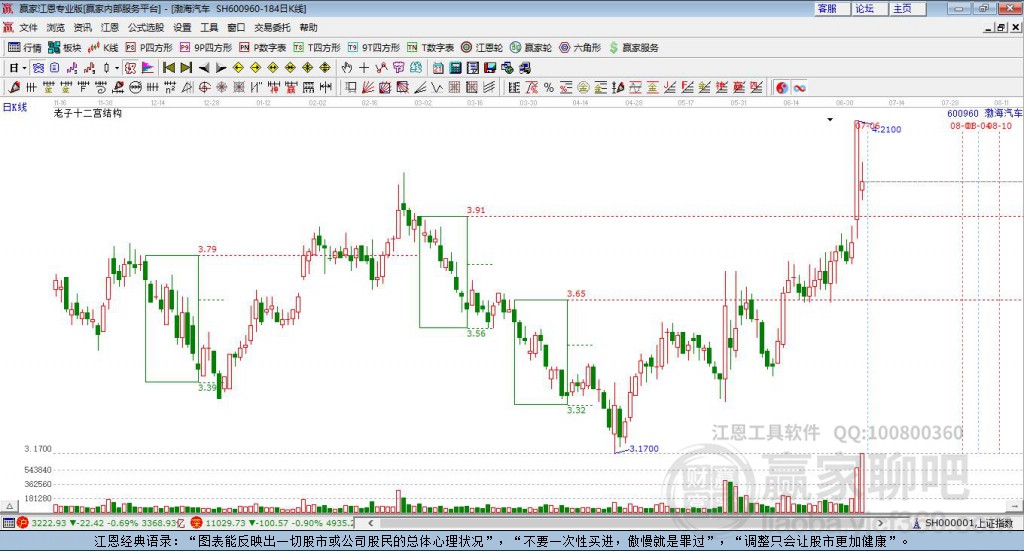Click the red-blue yin-yang icon
The image size is (1024, 551).
[782, 87]
